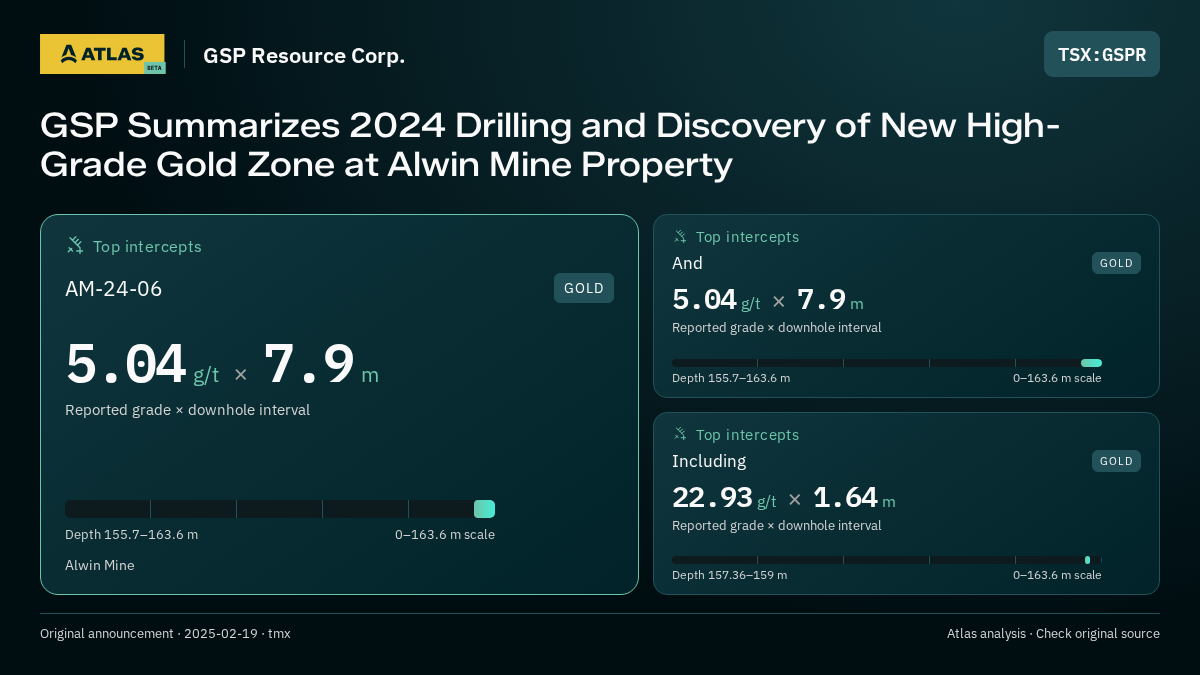Click the drill icon in the 'Including' card
This screenshot has height=675, width=1200.
680,434
